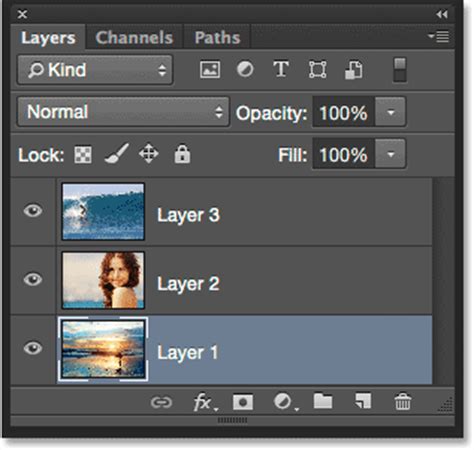Click the panel bottom resize grip handle
The width and height of the screenshot is (474, 450).
coord(232,420)
